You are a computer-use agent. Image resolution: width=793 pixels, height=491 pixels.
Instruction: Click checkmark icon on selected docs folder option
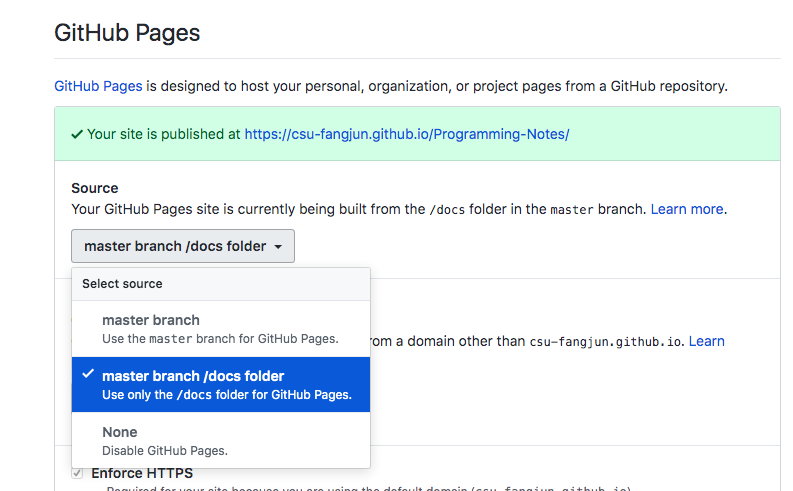(x=88, y=374)
